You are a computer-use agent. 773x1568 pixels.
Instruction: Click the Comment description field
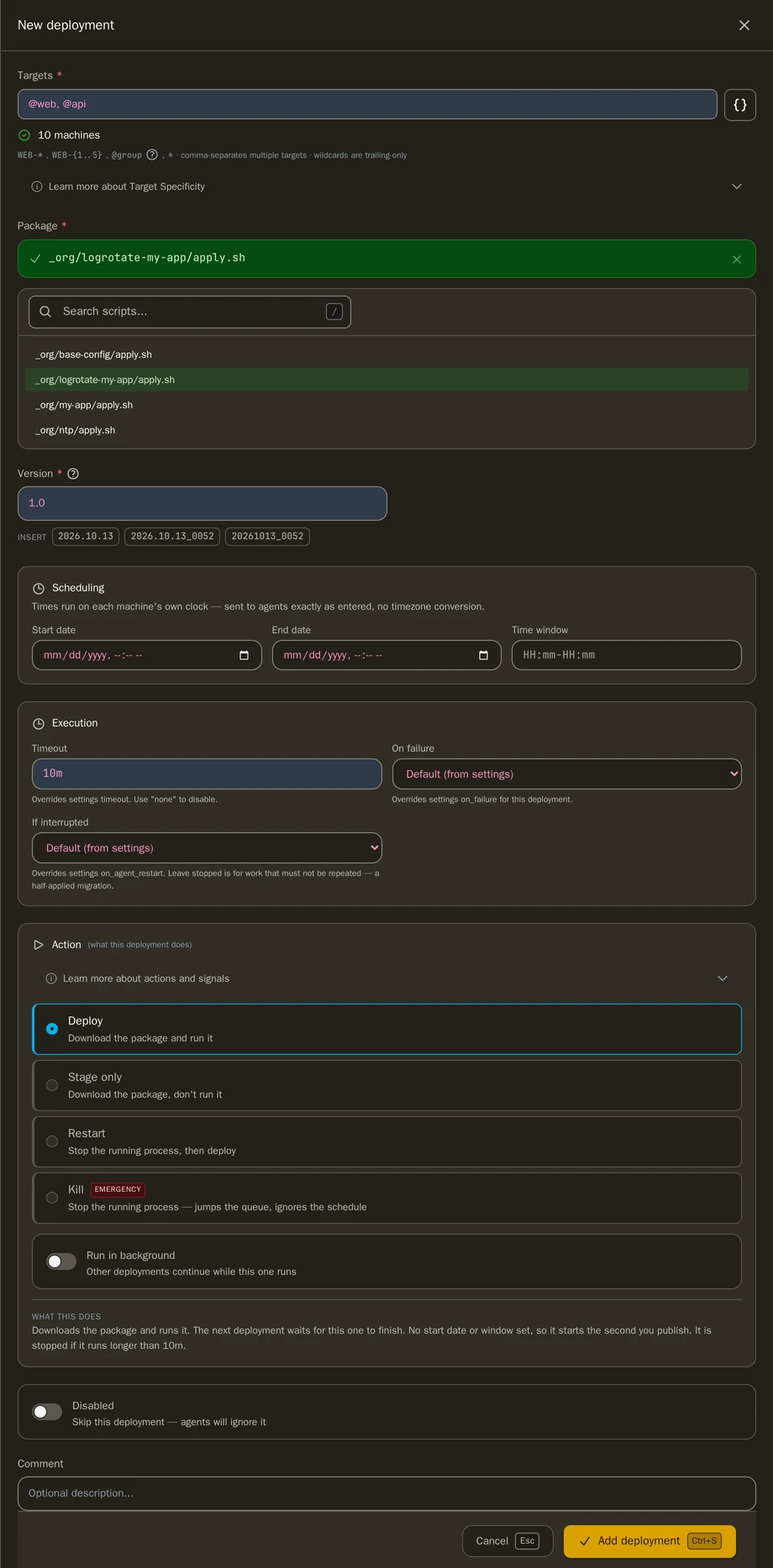pyautogui.click(x=386, y=1493)
